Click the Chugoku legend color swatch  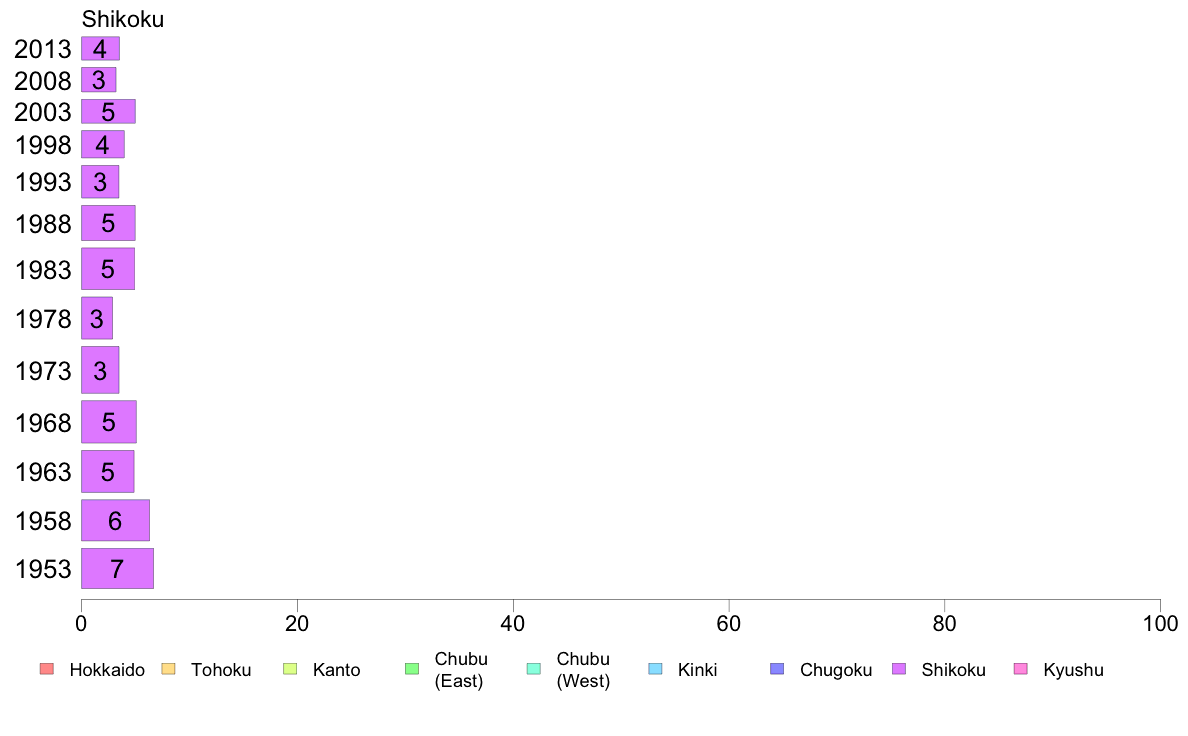777,669
